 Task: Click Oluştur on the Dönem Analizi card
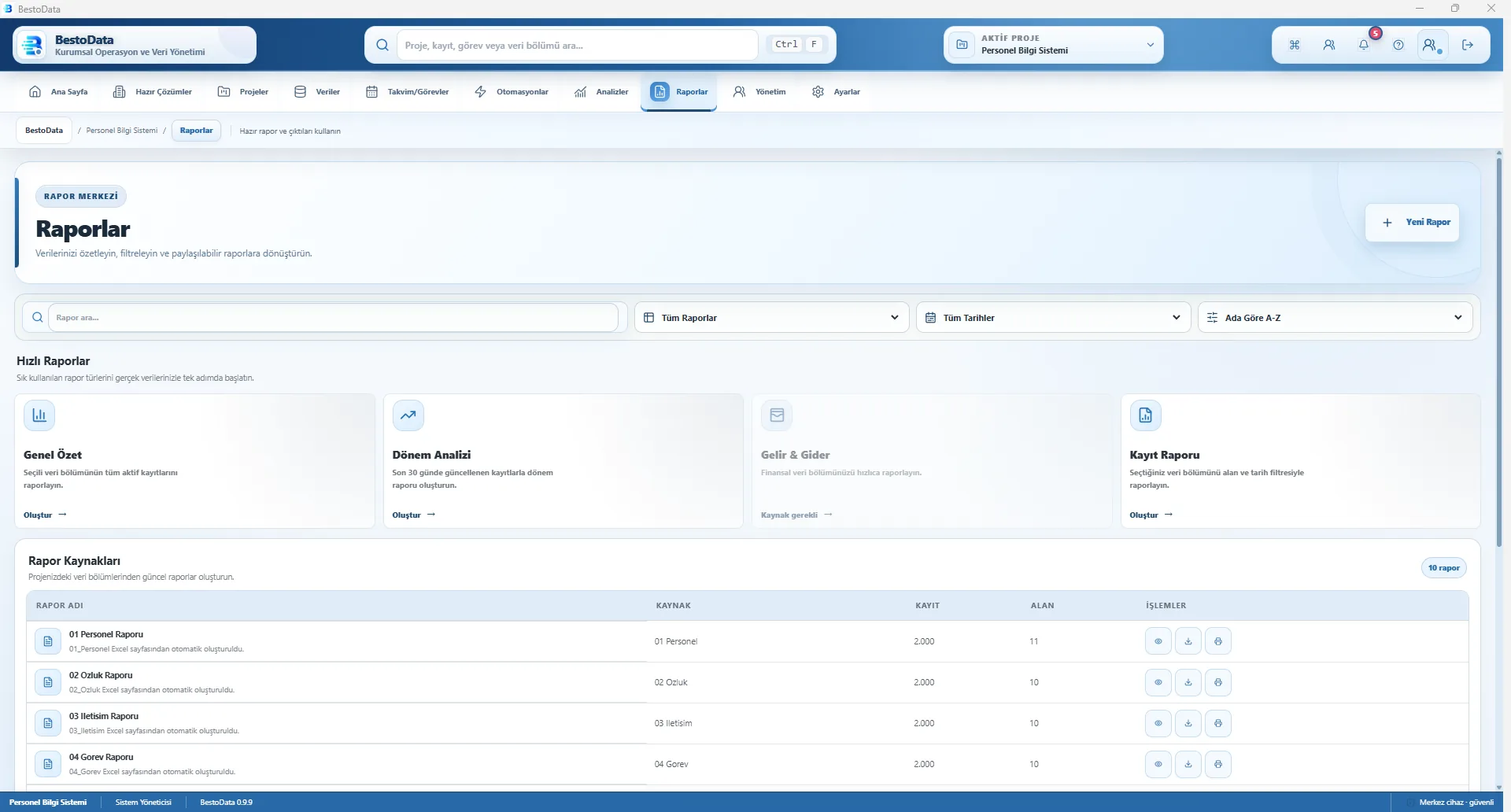pos(414,515)
